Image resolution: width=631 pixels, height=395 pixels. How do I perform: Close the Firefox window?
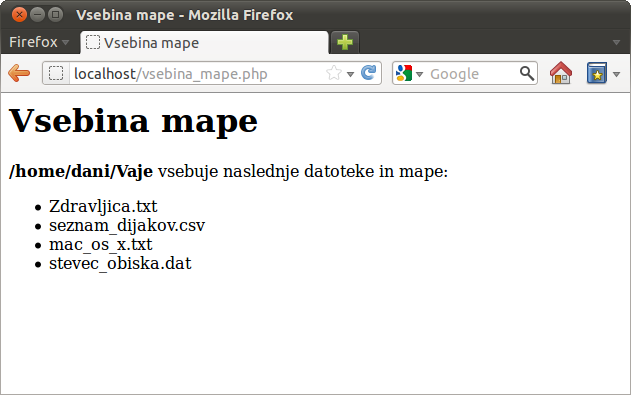point(19,15)
